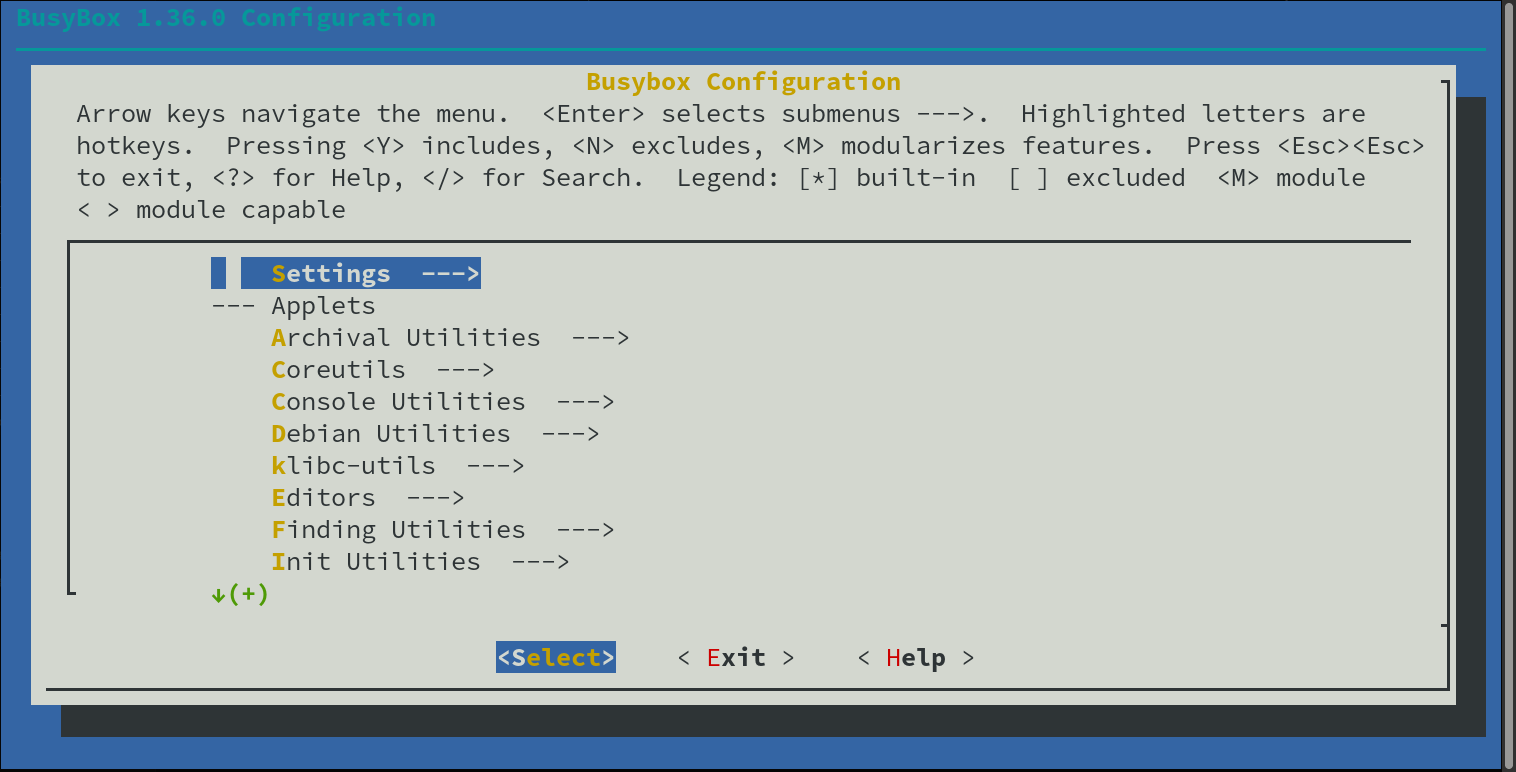Open the Coreutils submenu

(383, 369)
